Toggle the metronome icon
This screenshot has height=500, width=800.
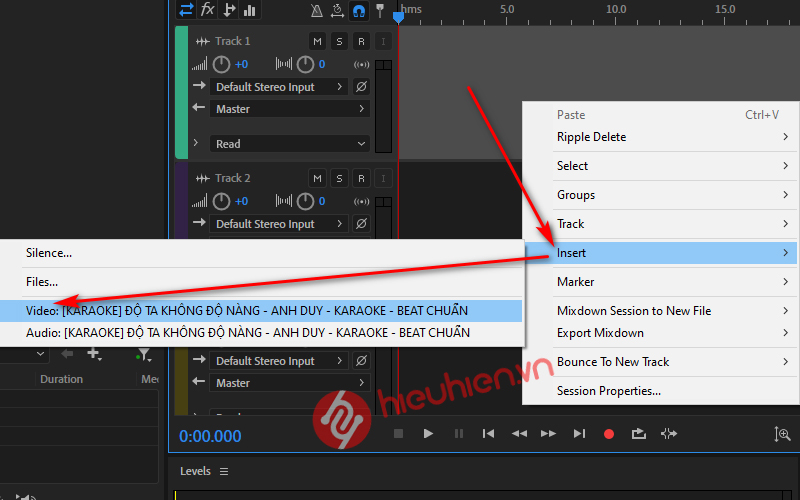tap(316, 11)
